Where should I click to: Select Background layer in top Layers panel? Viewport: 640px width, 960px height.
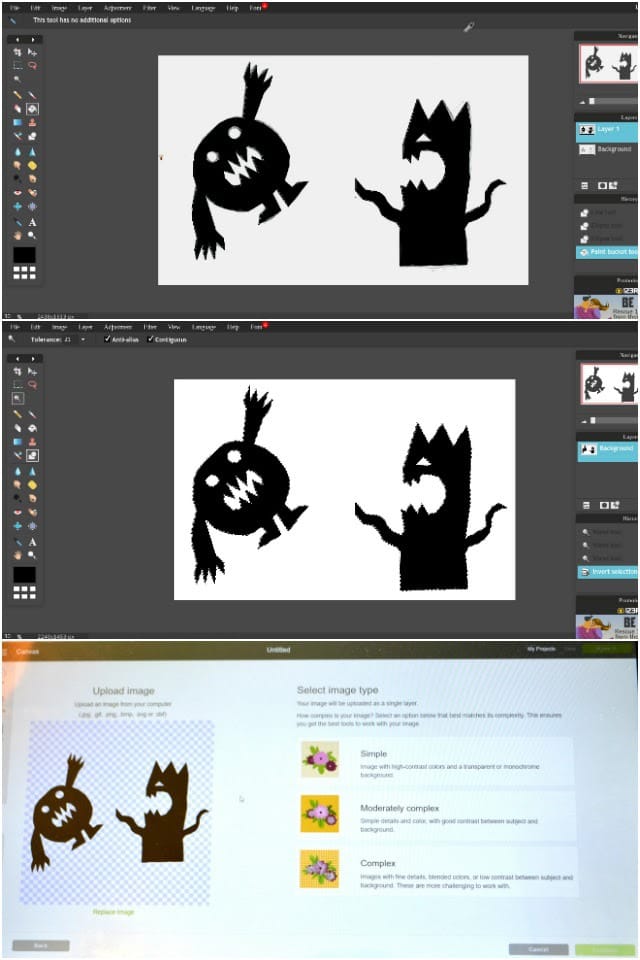click(x=607, y=149)
